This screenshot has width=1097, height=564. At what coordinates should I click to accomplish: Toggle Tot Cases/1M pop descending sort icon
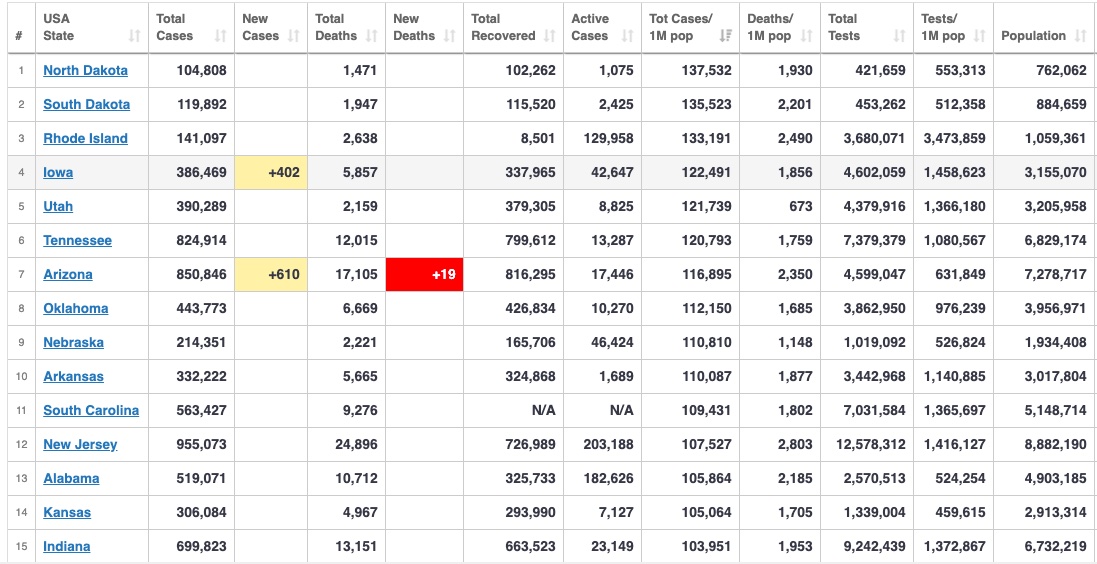726,36
